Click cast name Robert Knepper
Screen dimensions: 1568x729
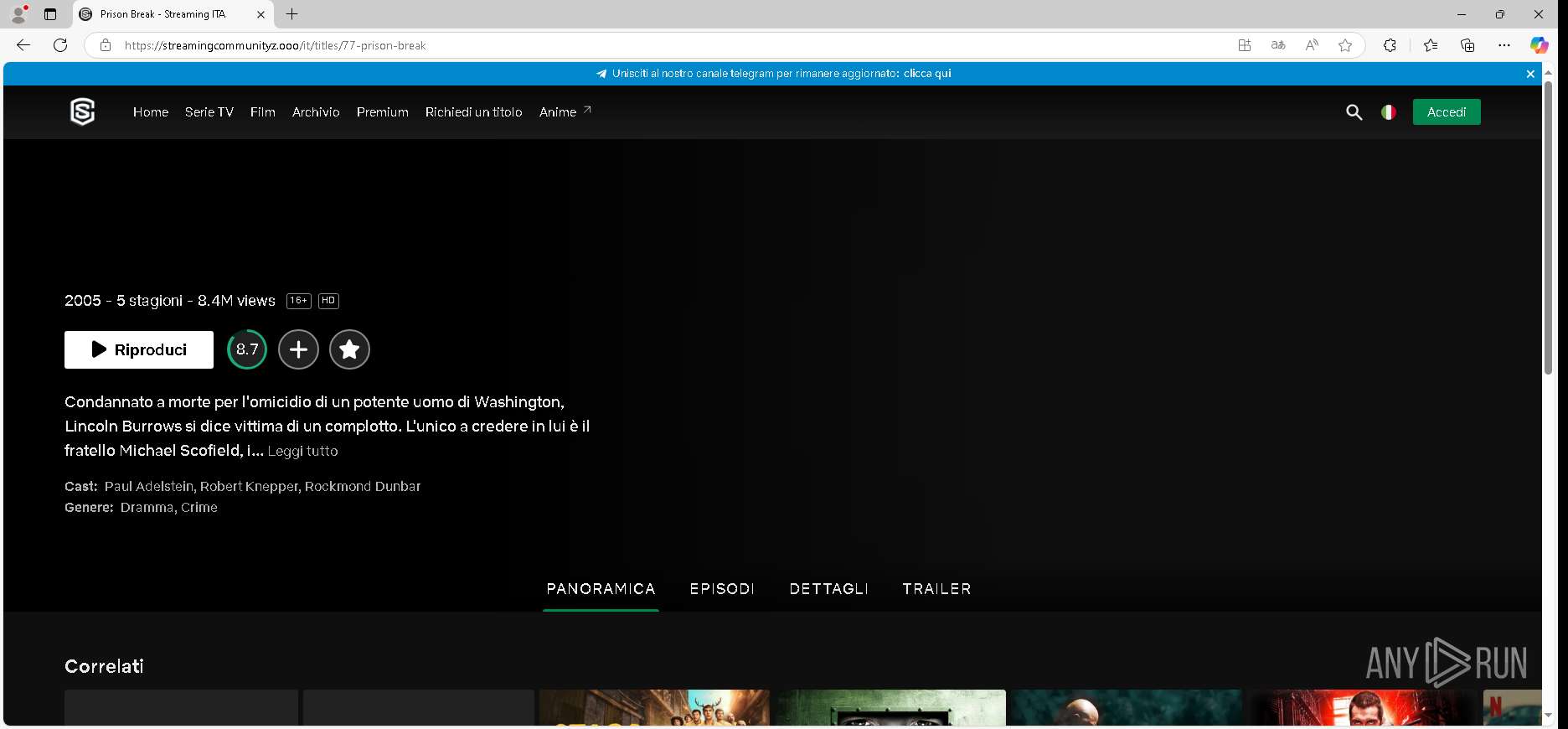pyautogui.click(x=249, y=487)
